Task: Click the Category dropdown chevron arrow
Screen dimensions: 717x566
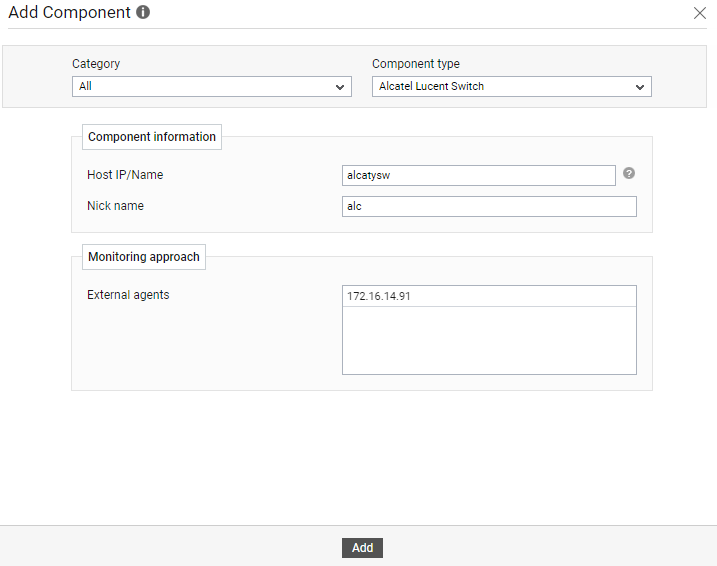Action: click(340, 87)
